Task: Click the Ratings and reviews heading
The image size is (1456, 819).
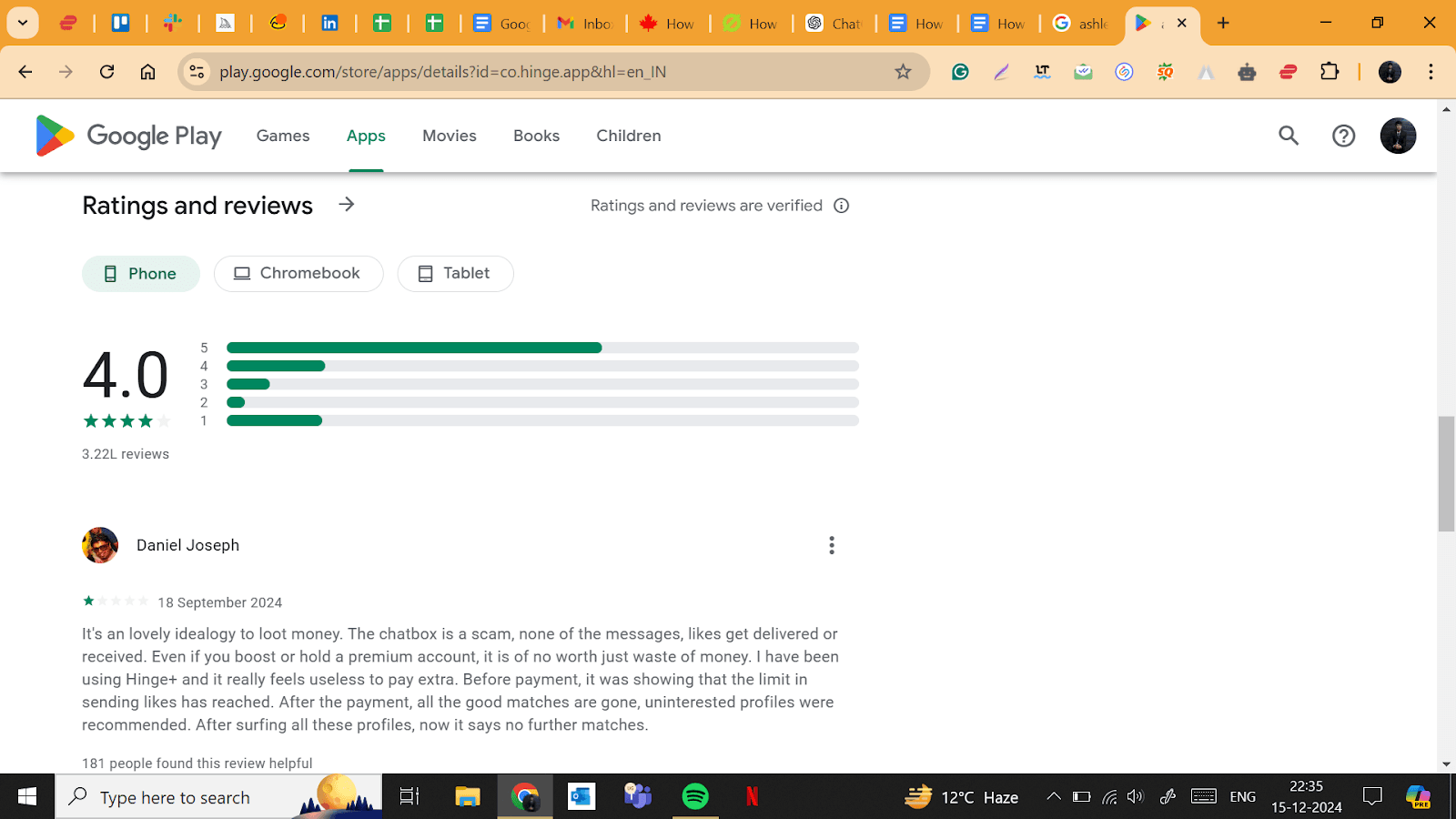Action: coord(197,206)
